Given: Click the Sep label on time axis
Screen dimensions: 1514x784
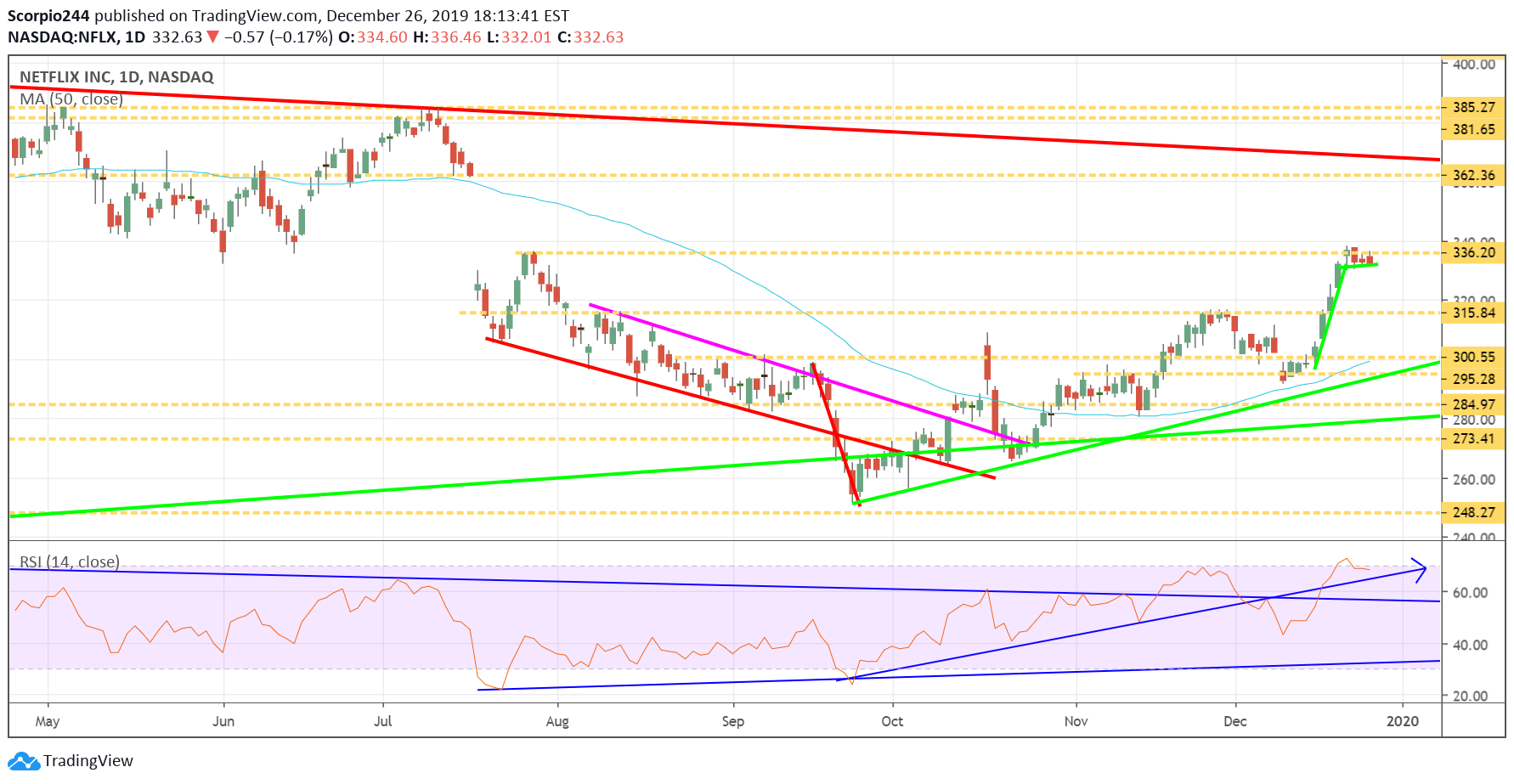Looking at the screenshot, I should [733, 721].
